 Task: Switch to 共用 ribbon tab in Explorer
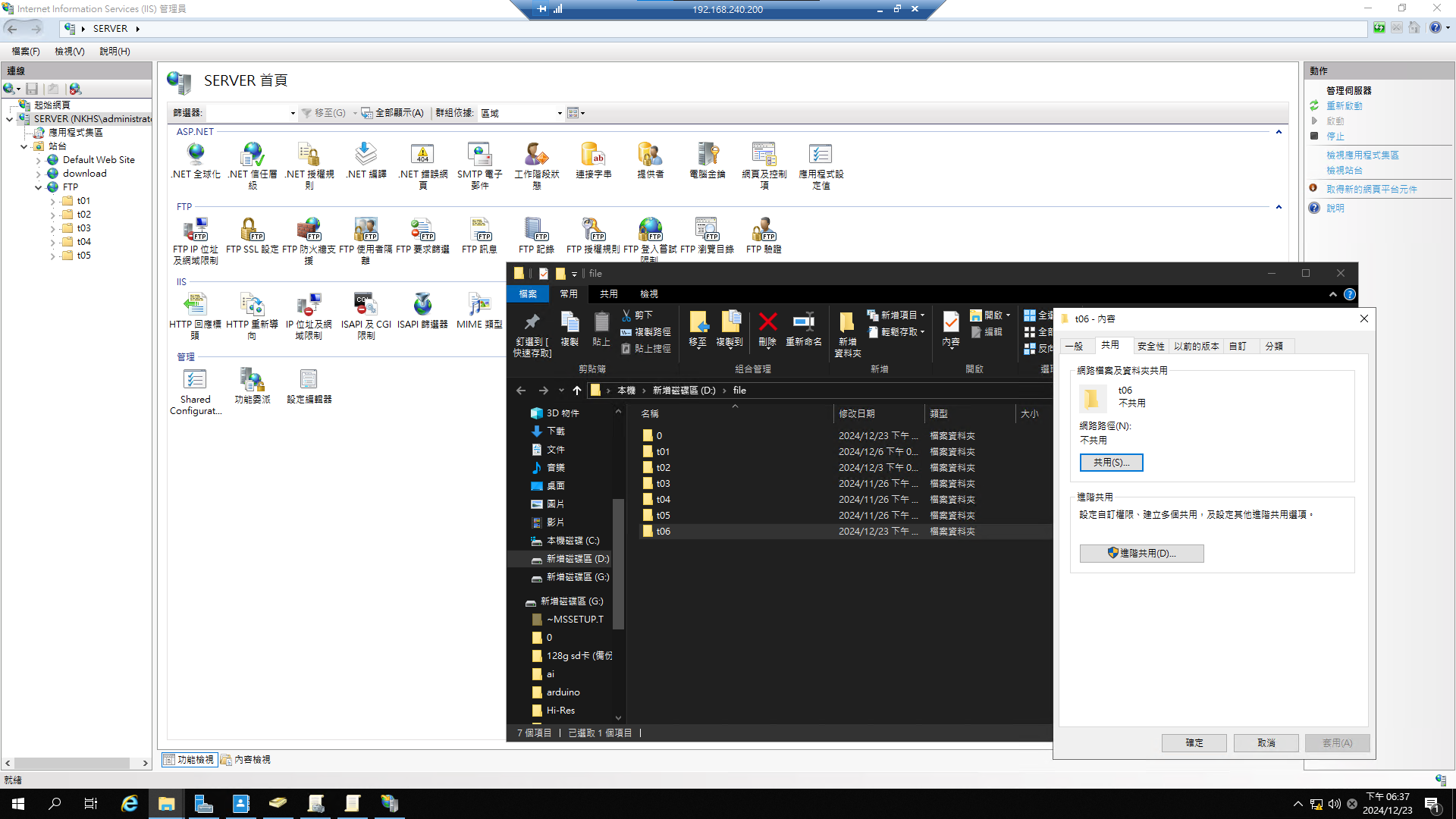[608, 293]
